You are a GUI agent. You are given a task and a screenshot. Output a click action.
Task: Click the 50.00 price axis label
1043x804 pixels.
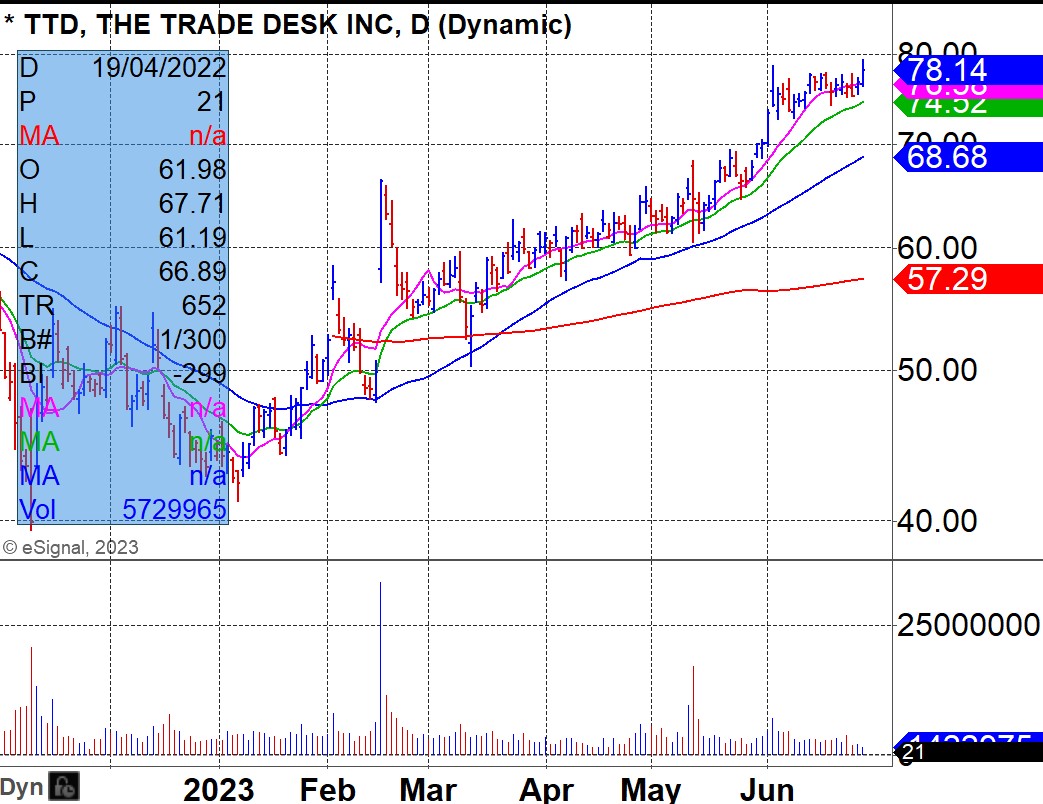(937, 370)
